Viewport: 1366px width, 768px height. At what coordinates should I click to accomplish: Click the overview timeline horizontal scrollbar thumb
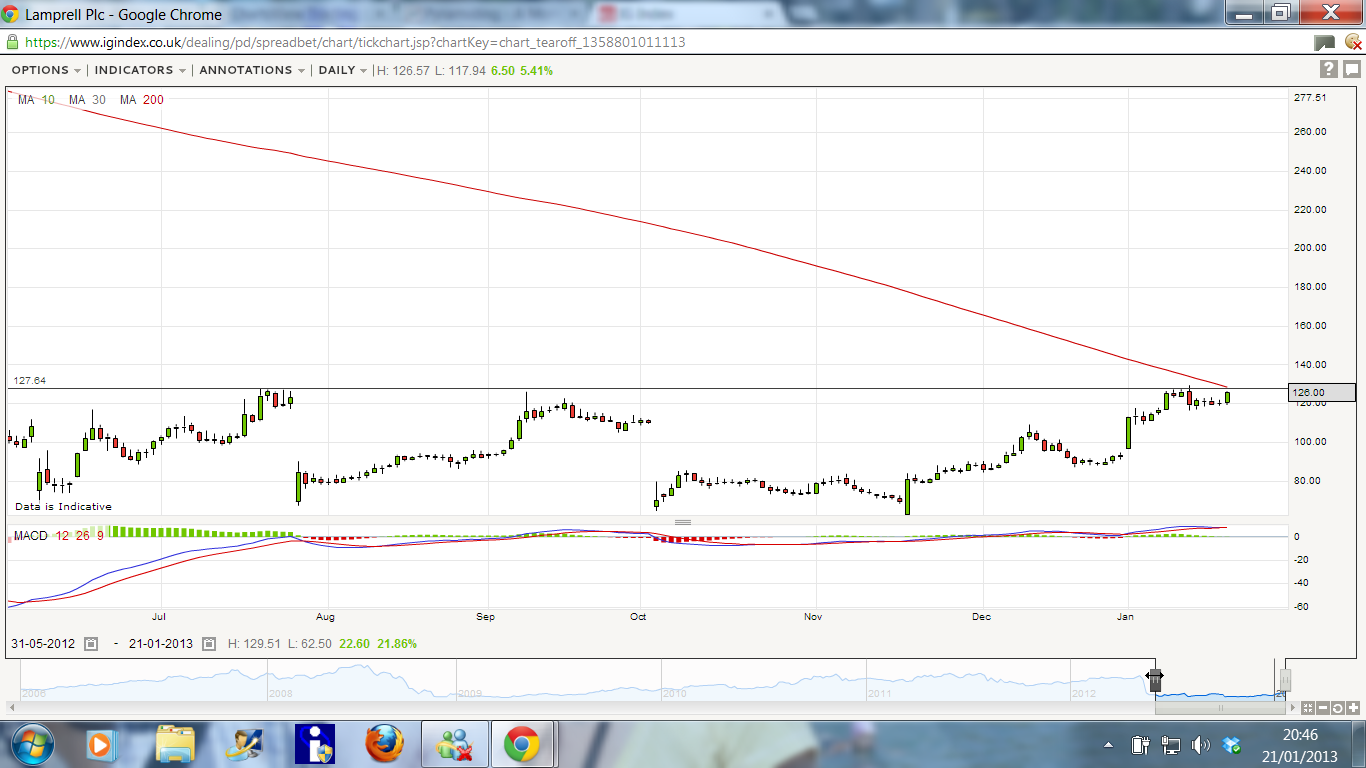point(1219,708)
